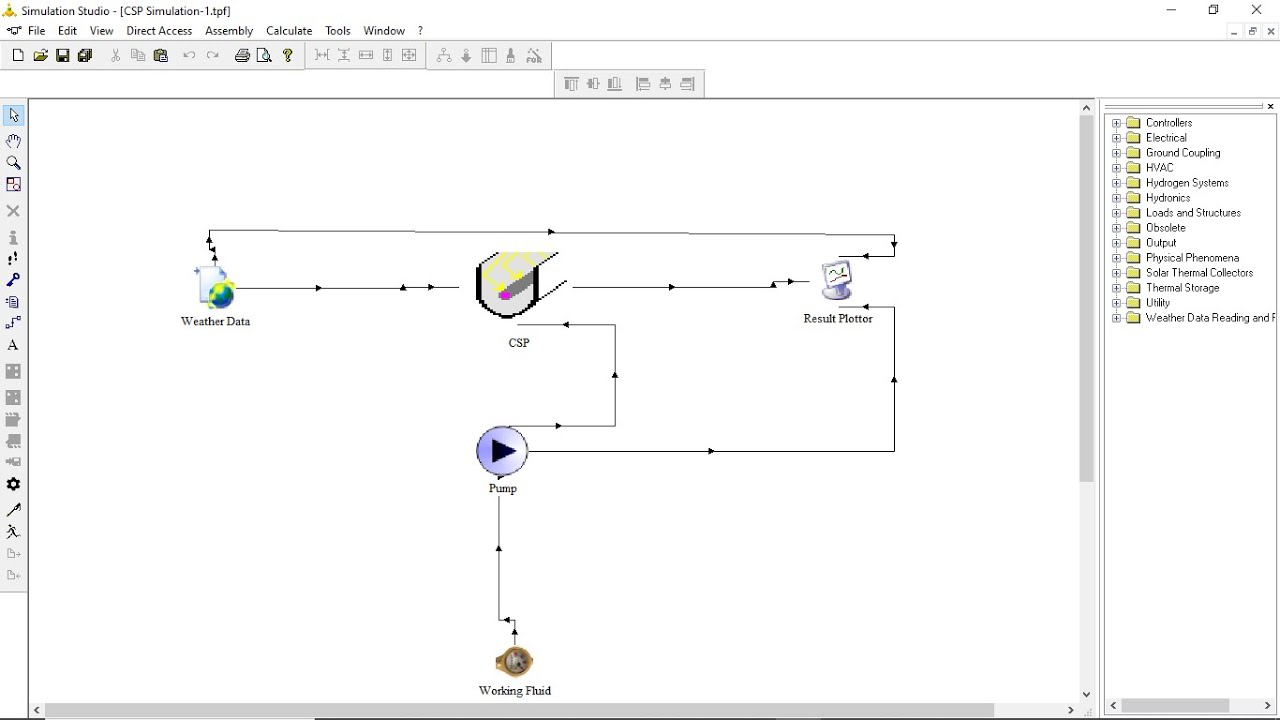Create a new project file
Viewport: 1280px width, 720px height.
click(x=18, y=56)
